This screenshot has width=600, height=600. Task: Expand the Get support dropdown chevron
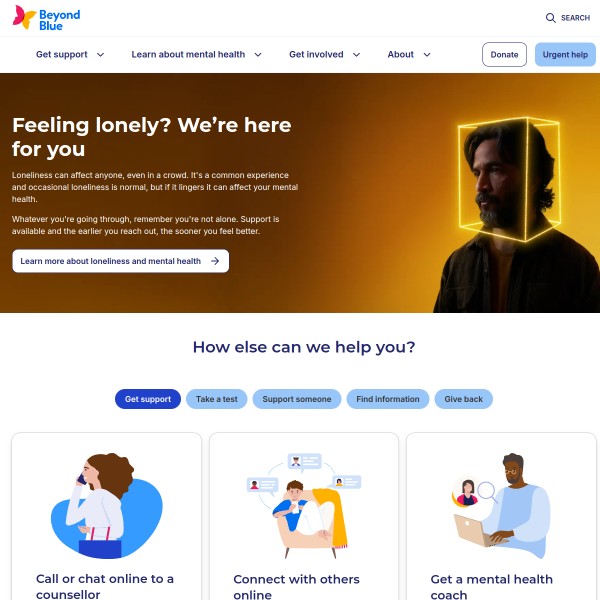coord(101,55)
